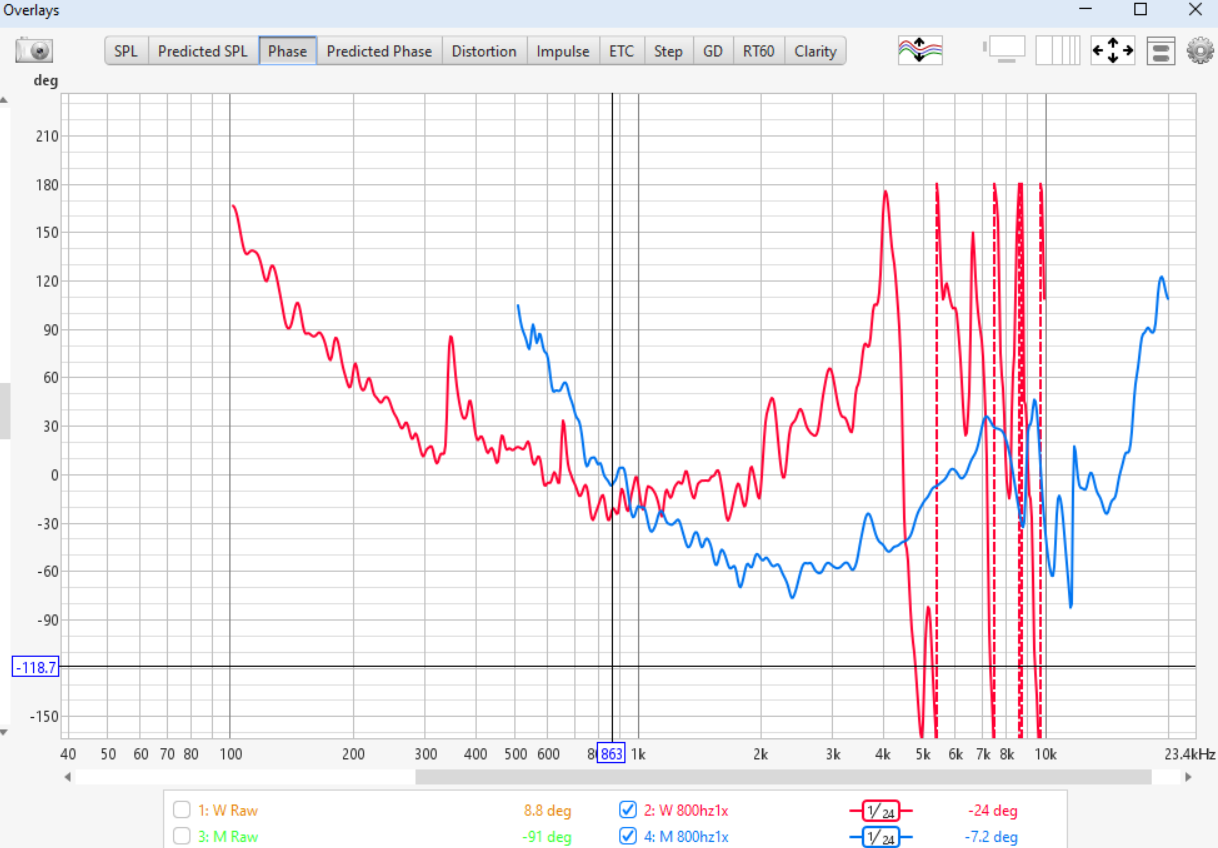Click the graph limits arrows icon

tap(1112, 51)
